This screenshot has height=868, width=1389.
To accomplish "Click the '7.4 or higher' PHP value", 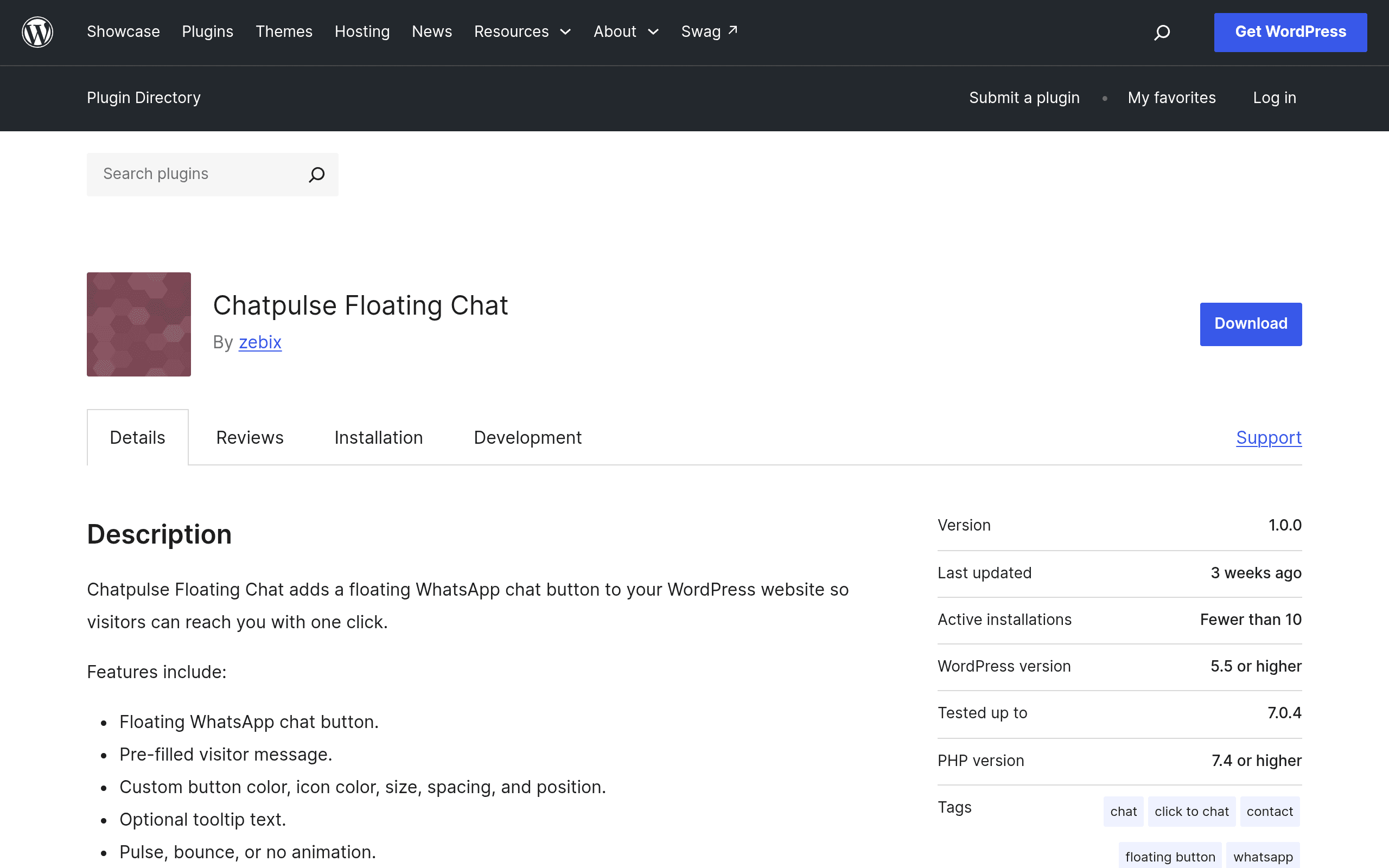I will coord(1257,761).
